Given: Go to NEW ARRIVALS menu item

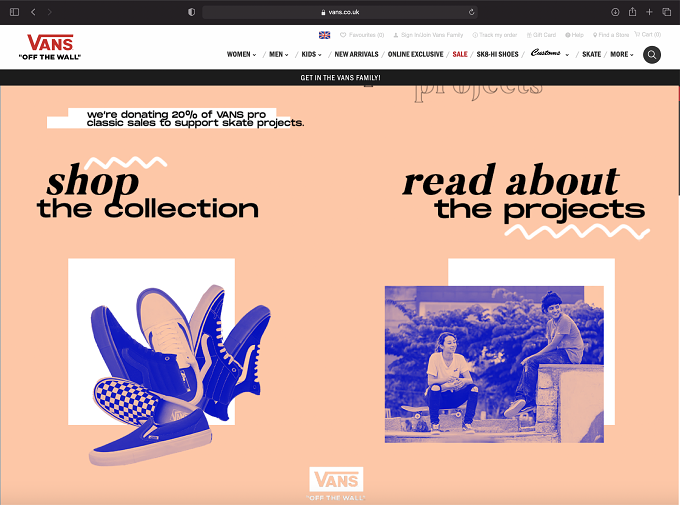Looking at the screenshot, I should (x=356, y=54).
